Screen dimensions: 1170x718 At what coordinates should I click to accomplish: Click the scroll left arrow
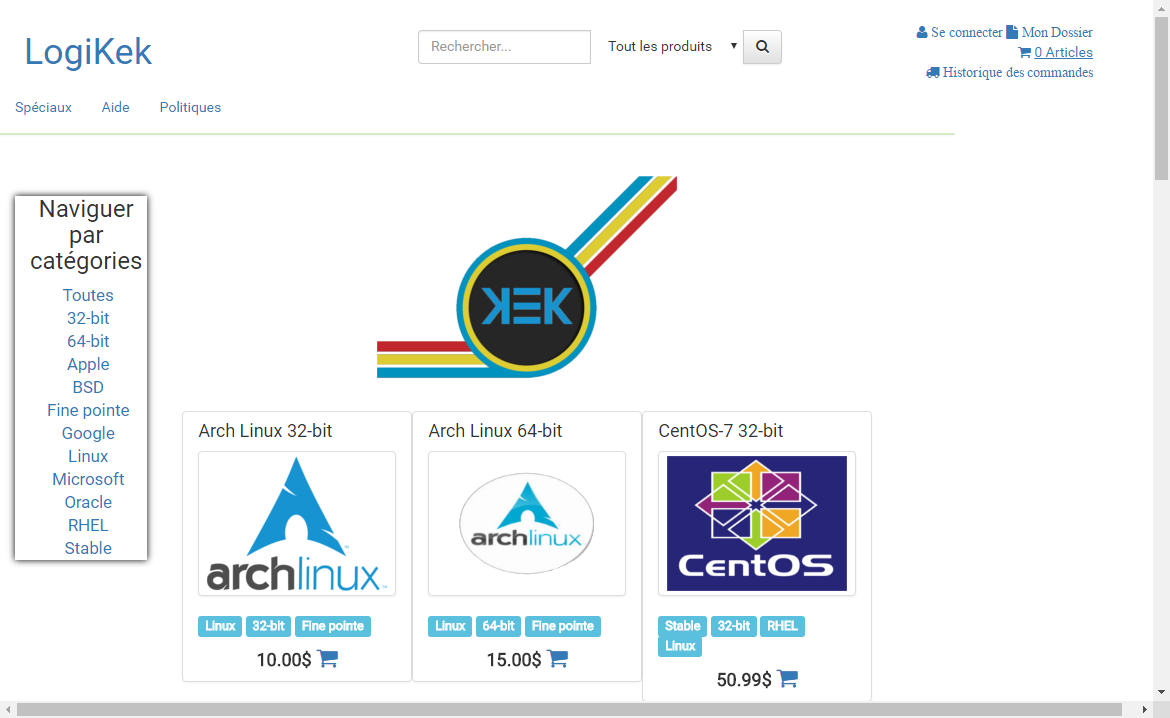[x=8, y=709]
